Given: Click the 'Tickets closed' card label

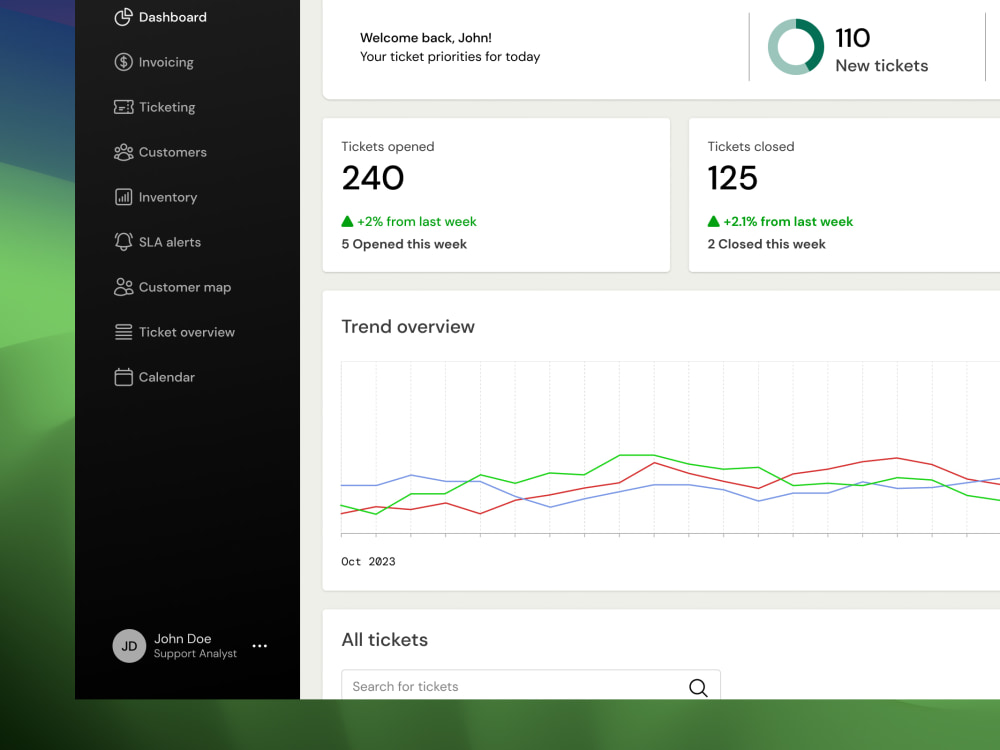Looking at the screenshot, I should click(751, 147).
